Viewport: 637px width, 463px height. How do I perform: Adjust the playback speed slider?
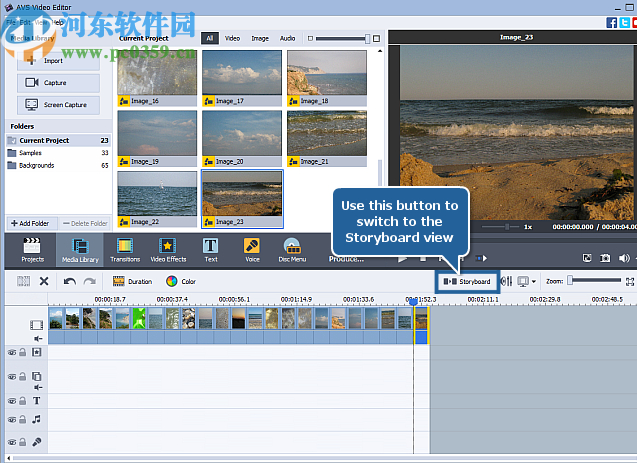pyautogui.click(x=507, y=227)
